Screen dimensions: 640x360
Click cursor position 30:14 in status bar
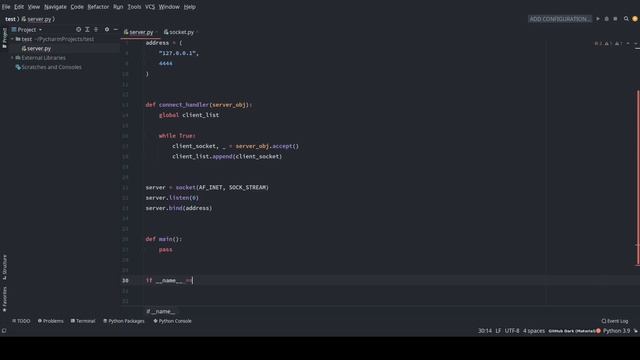point(484,331)
